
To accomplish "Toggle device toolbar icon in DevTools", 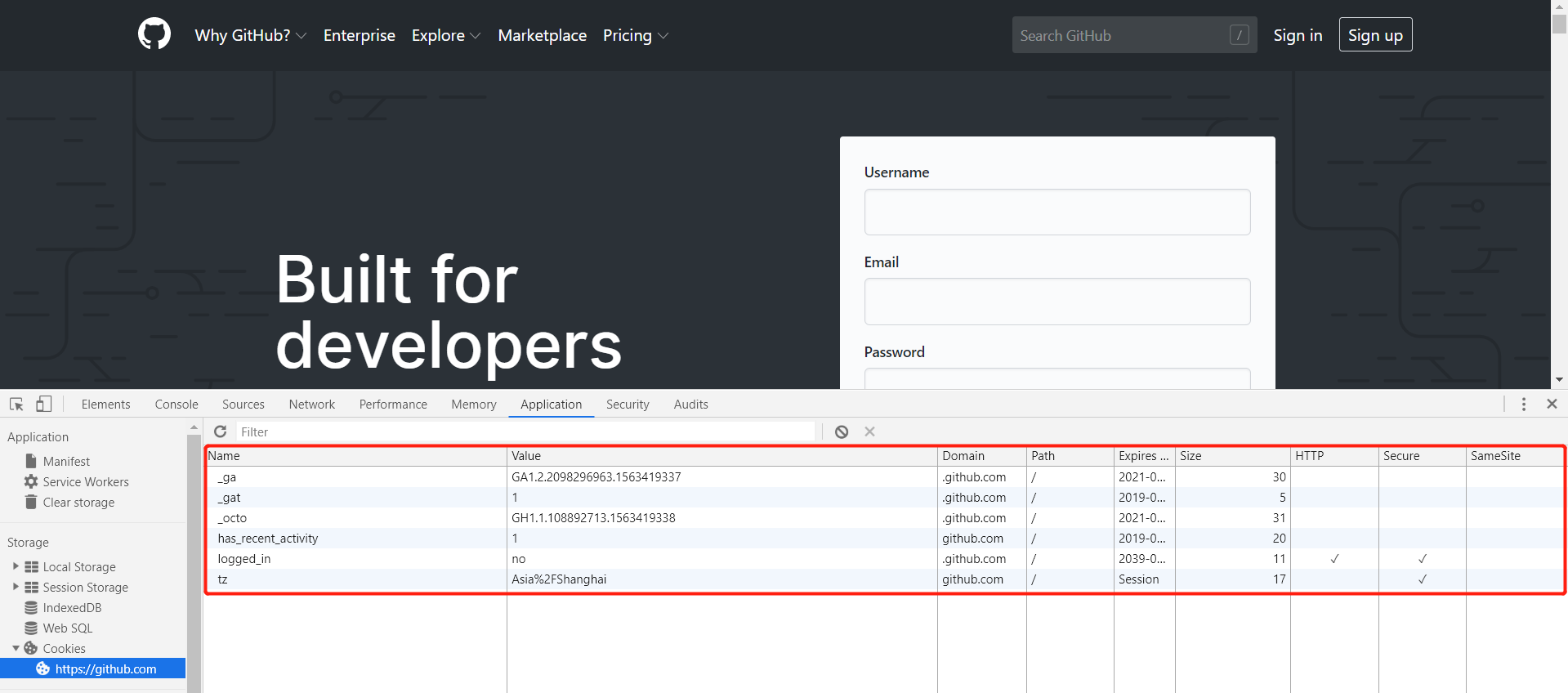I will 44,404.
